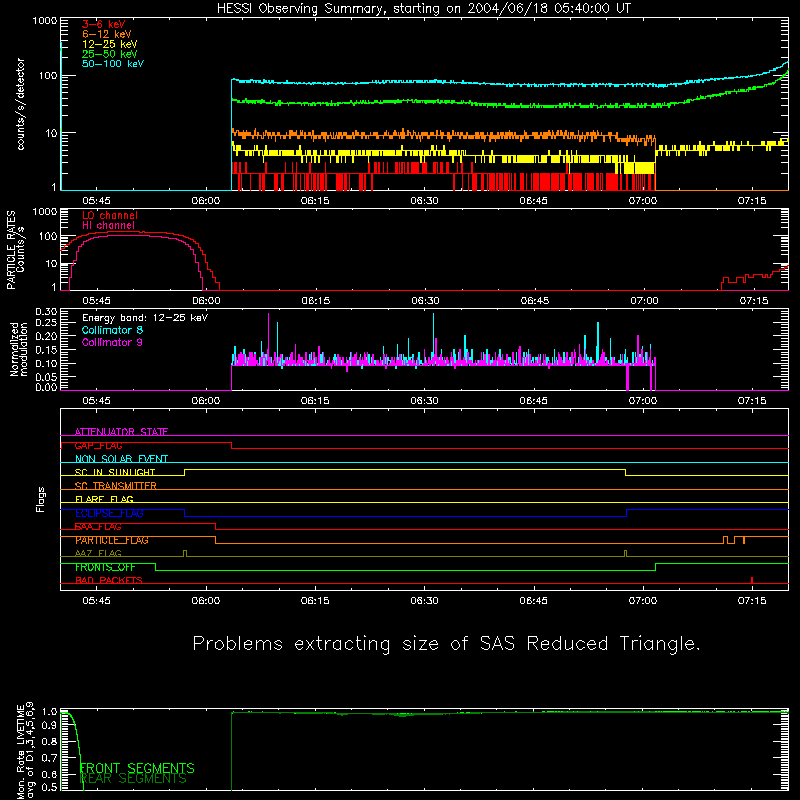Select the green FRONTS_OFF label
This screenshot has height=800, width=800.
[105, 567]
